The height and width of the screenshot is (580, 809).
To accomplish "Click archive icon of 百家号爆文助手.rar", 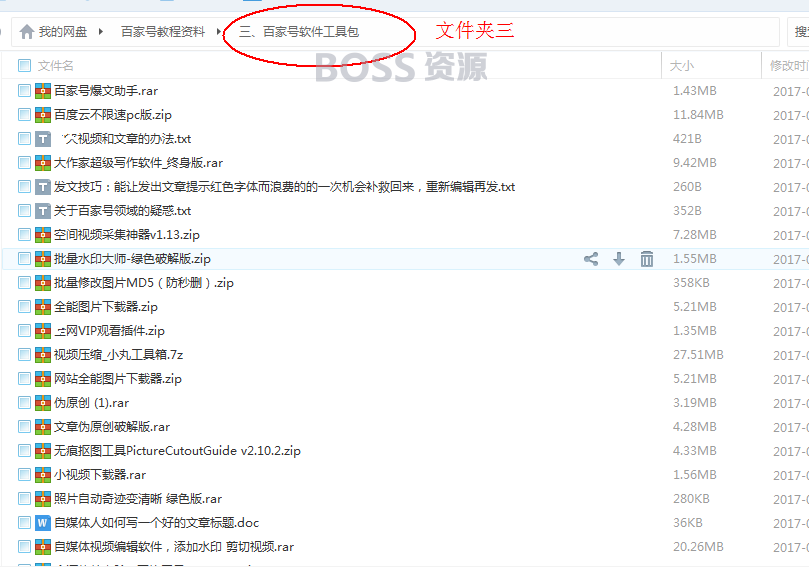I will pos(43,91).
